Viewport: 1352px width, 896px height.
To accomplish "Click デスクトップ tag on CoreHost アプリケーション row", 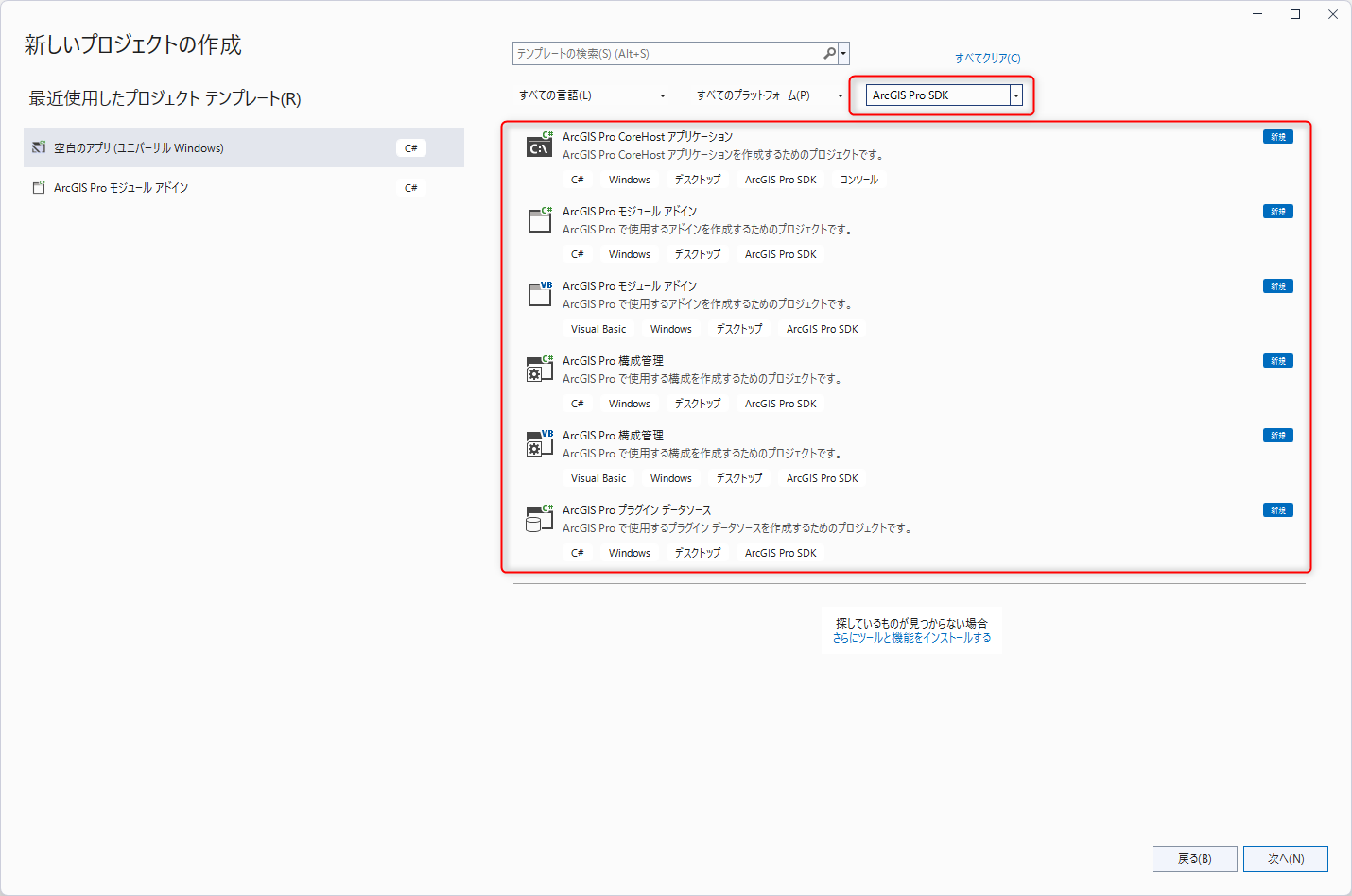I will pos(698,180).
